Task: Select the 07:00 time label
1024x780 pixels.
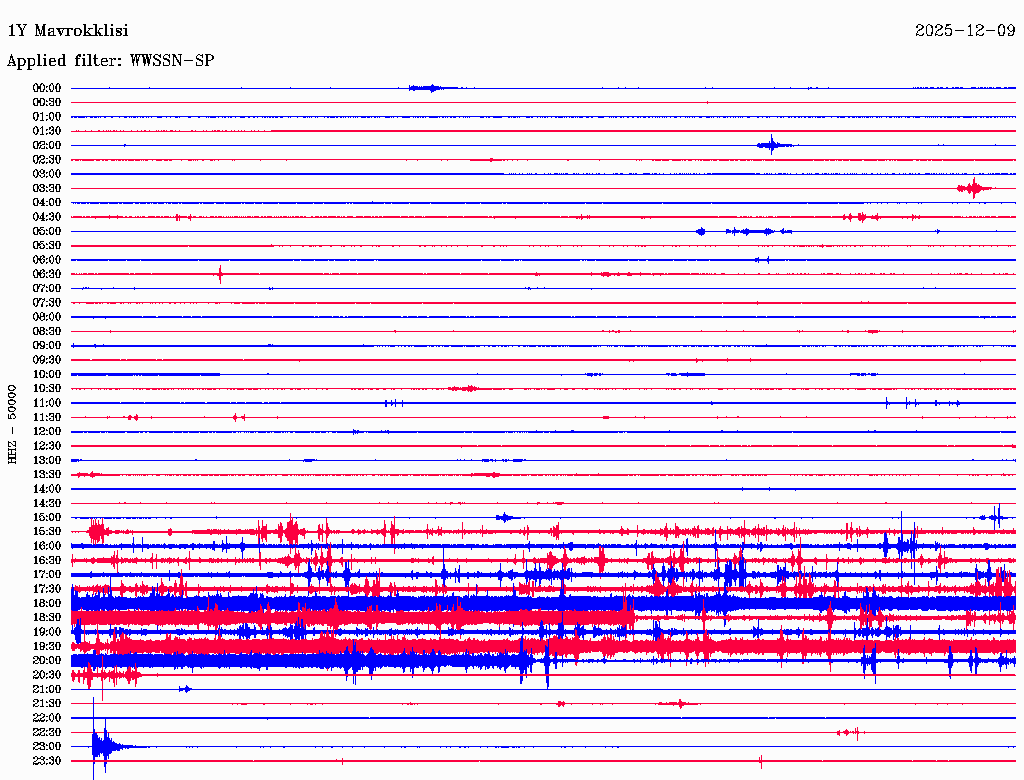Action: point(47,289)
